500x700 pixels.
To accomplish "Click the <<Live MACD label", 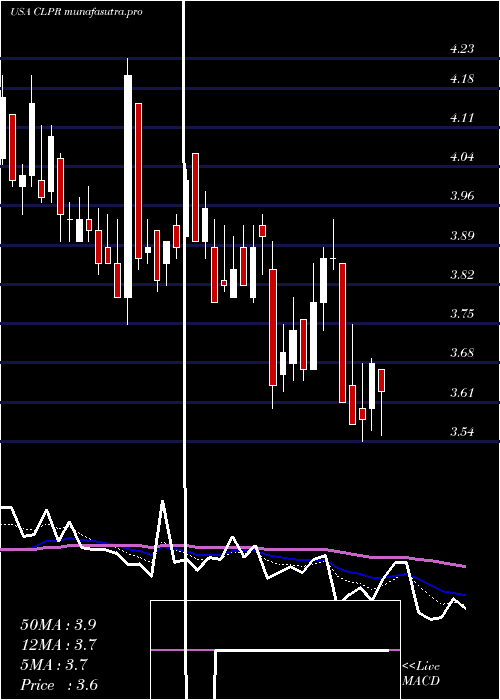I will [421, 674].
